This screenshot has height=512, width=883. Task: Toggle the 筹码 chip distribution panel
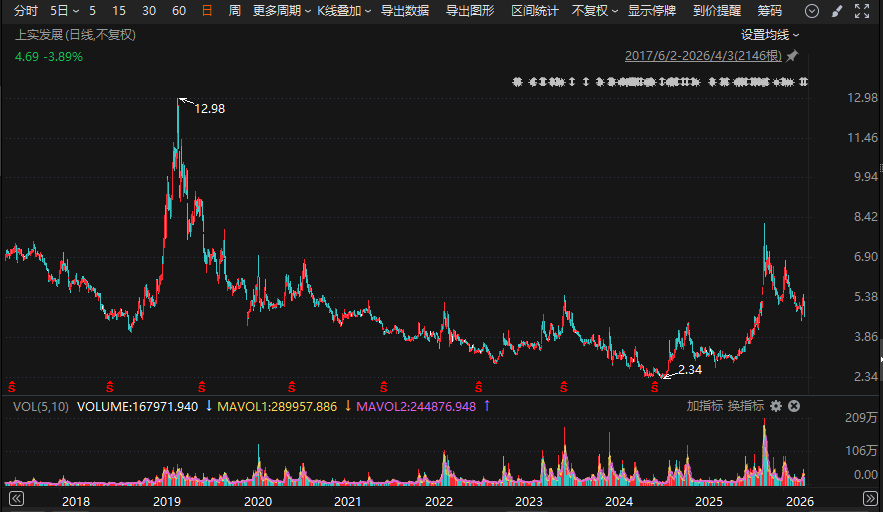[770, 11]
